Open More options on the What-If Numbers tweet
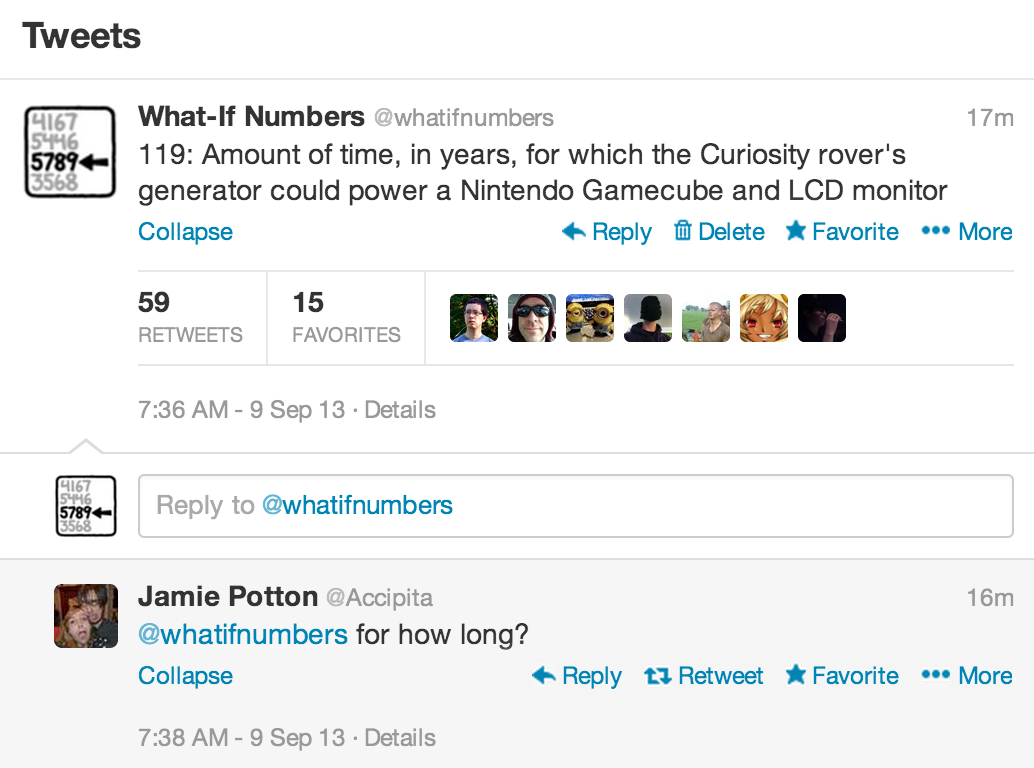 966,232
